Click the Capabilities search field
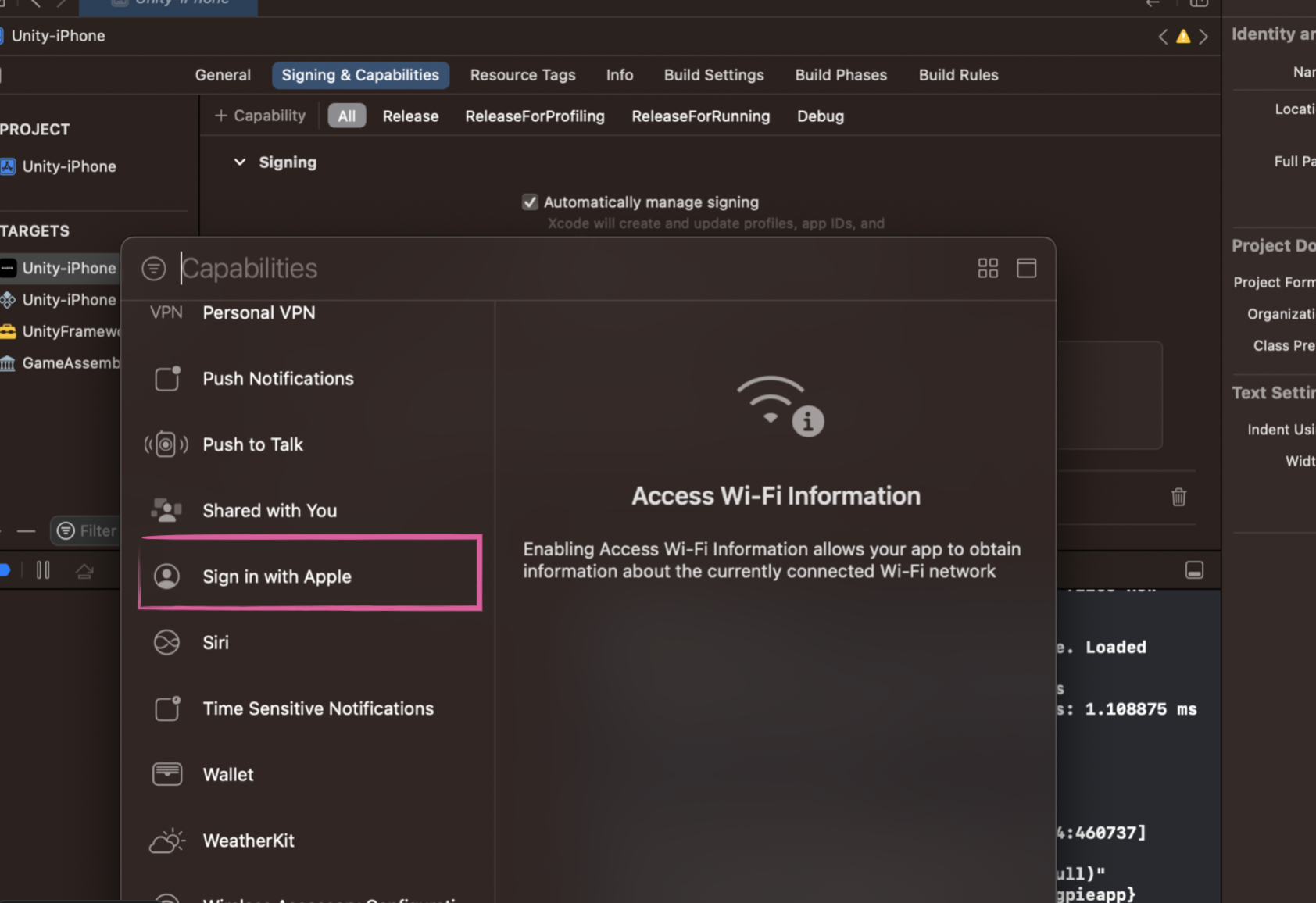Screen dimensions: 1316x903 570,269
